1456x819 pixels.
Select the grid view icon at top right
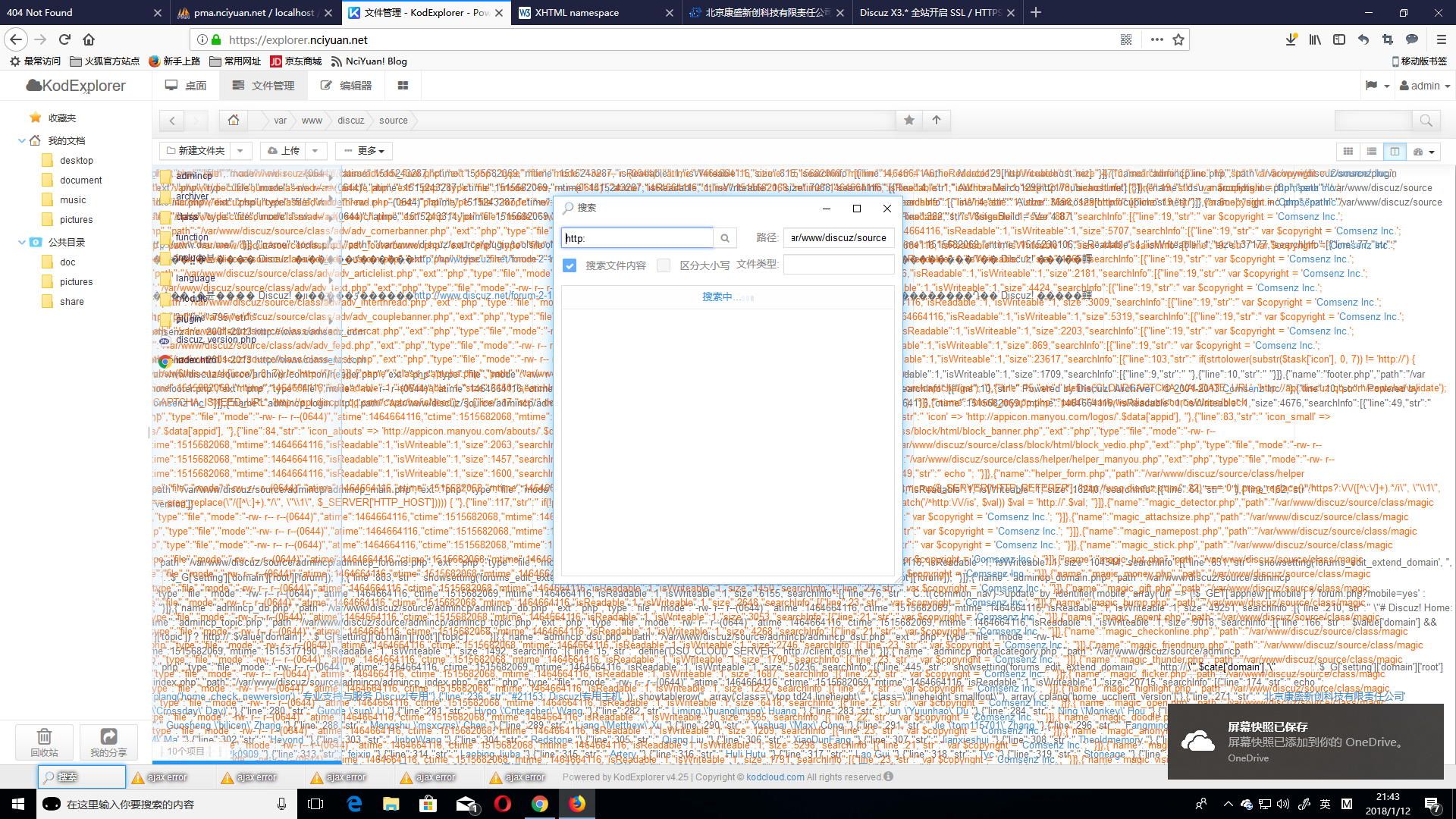pos(1348,152)
